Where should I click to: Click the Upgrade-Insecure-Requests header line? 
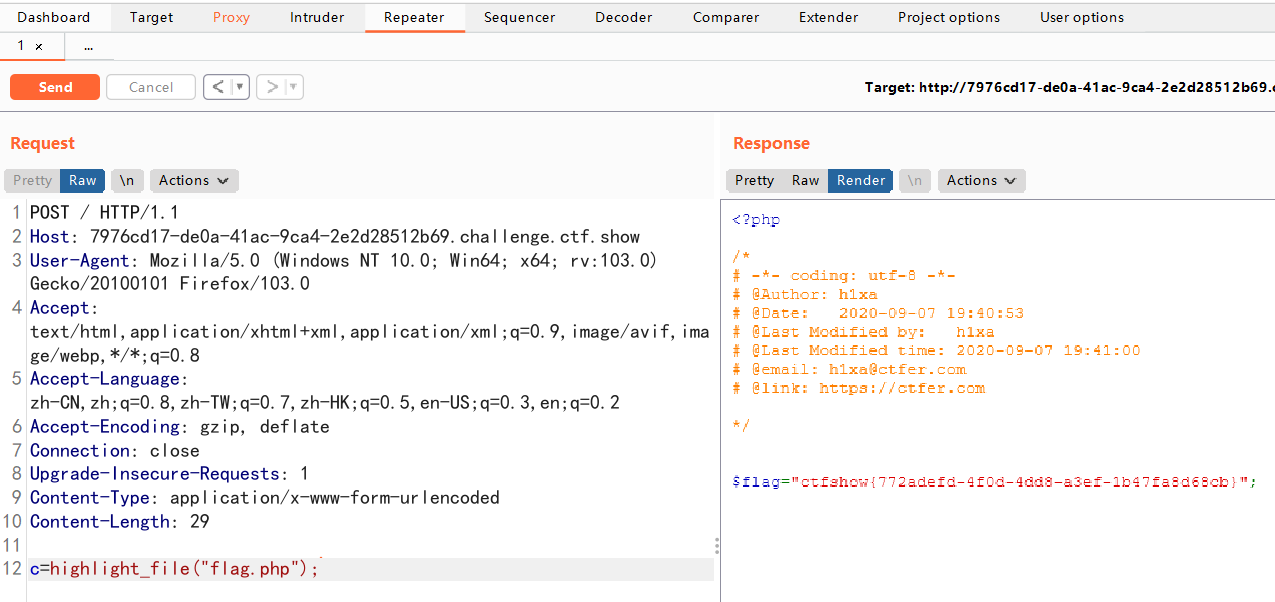(169, 473)
